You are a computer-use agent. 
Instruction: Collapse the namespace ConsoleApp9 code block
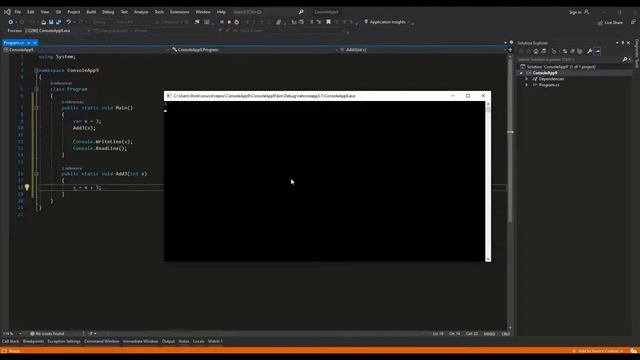click(36, 70)
